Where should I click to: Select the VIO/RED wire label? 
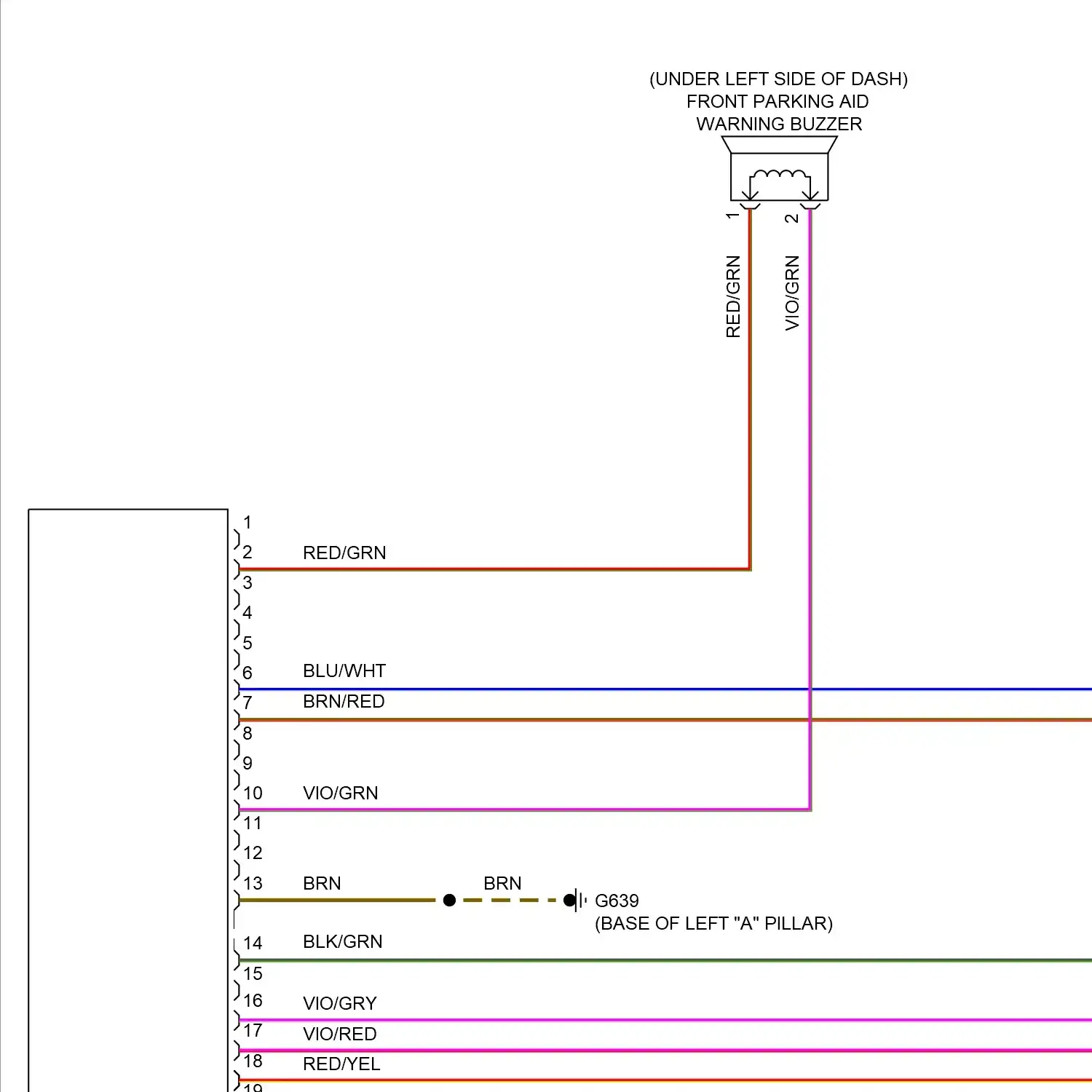pos(340,1034)
